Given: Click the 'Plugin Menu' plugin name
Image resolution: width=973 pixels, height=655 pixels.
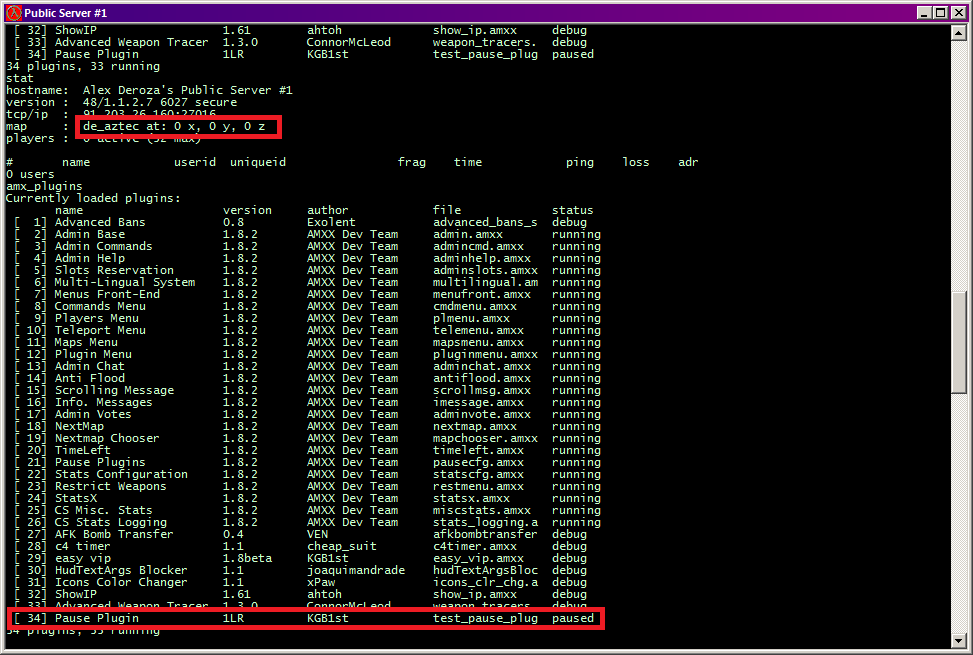Looking at the screenshot, I should (93, 354).
